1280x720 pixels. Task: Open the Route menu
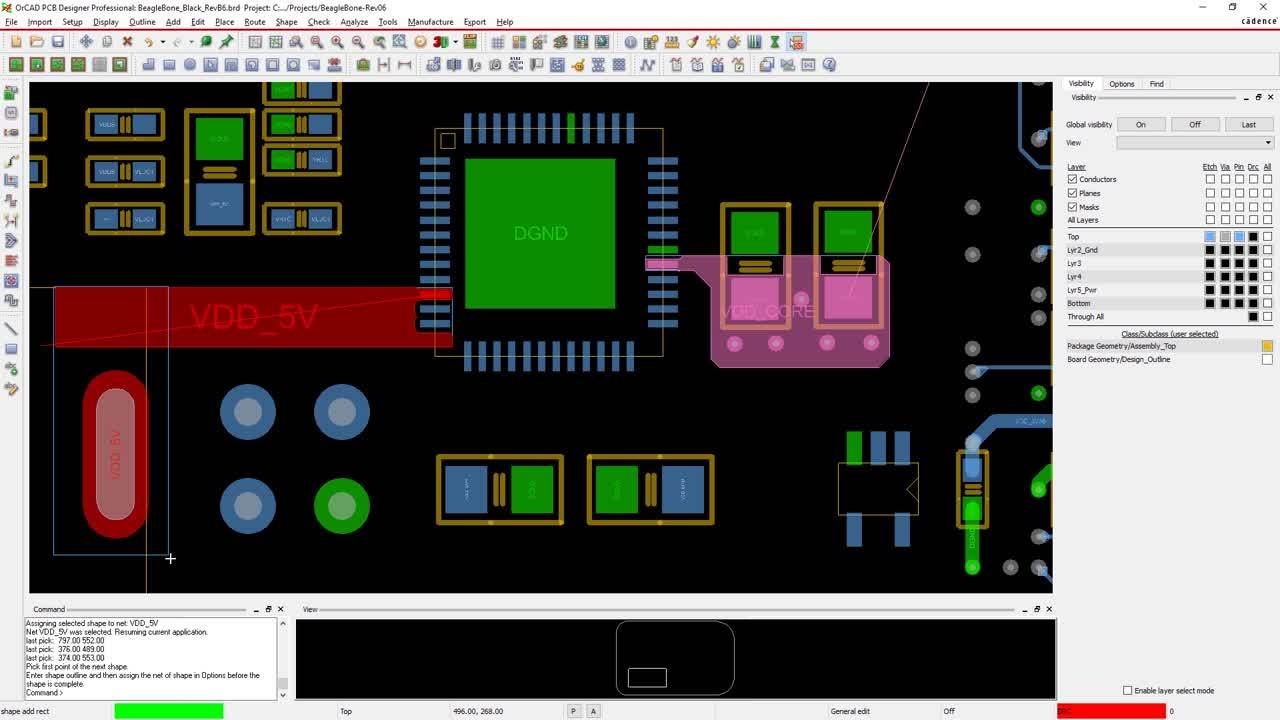[x=255, y=21]
